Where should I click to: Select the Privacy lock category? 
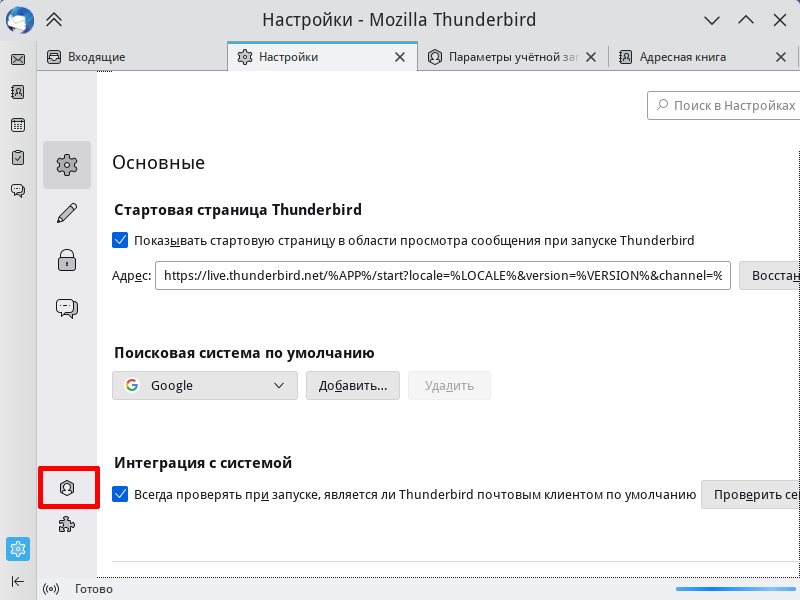point(67,260)
